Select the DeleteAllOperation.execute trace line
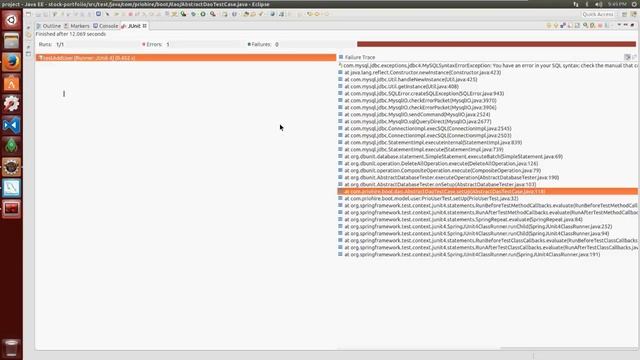Viewport: 640px width, 360px height. pos(438,163)
